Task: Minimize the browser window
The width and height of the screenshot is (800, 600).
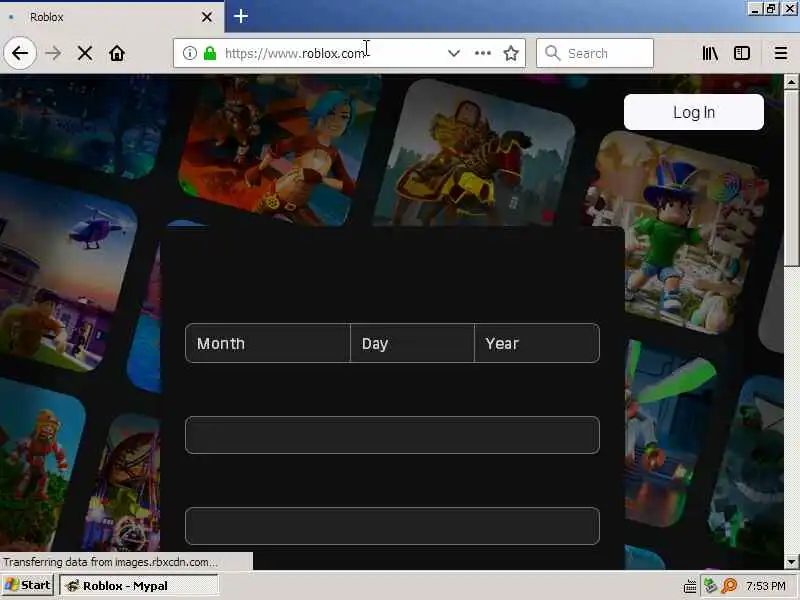Action: [x=756, y=9]
